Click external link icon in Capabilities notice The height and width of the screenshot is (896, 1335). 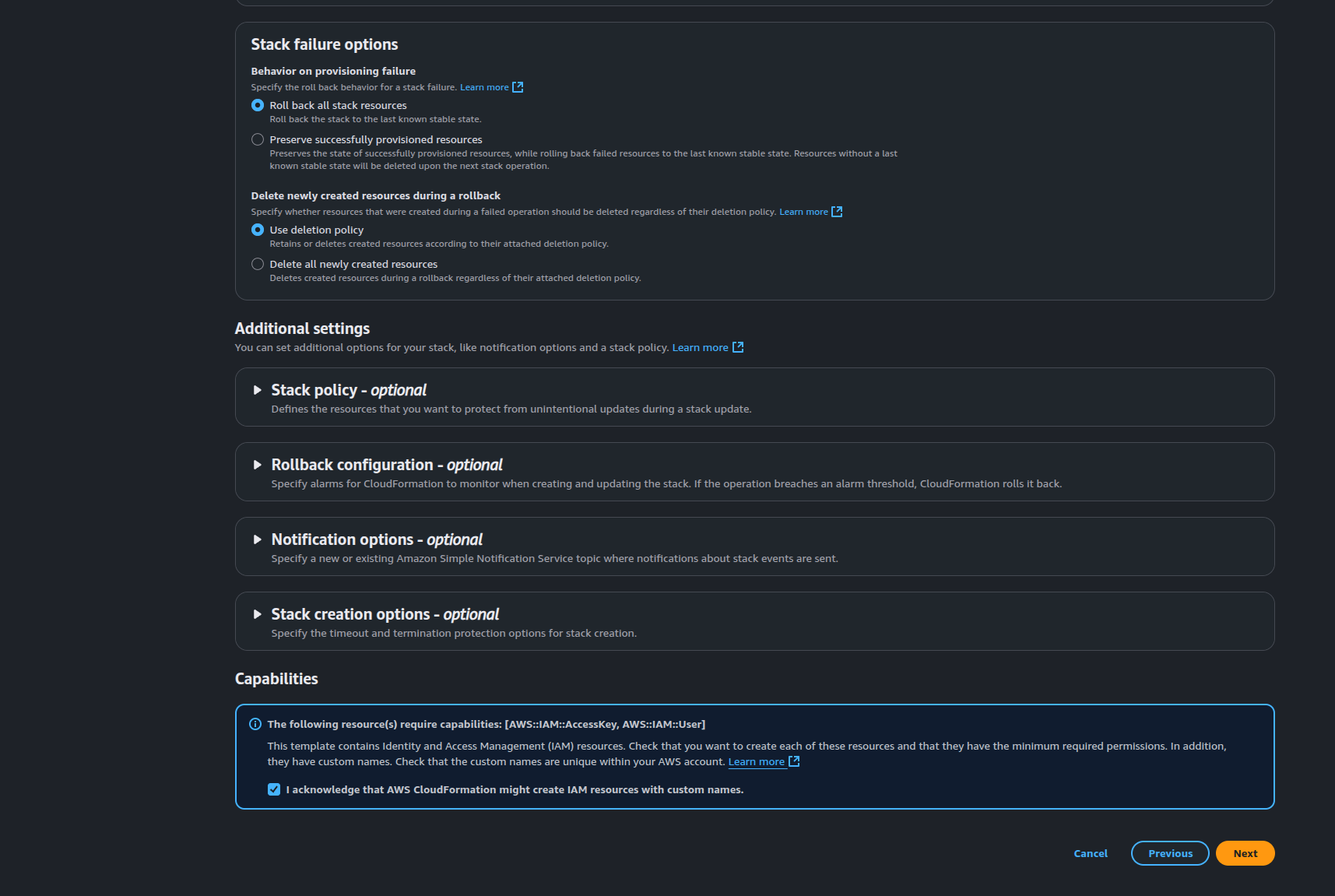(x=794, y=761)
